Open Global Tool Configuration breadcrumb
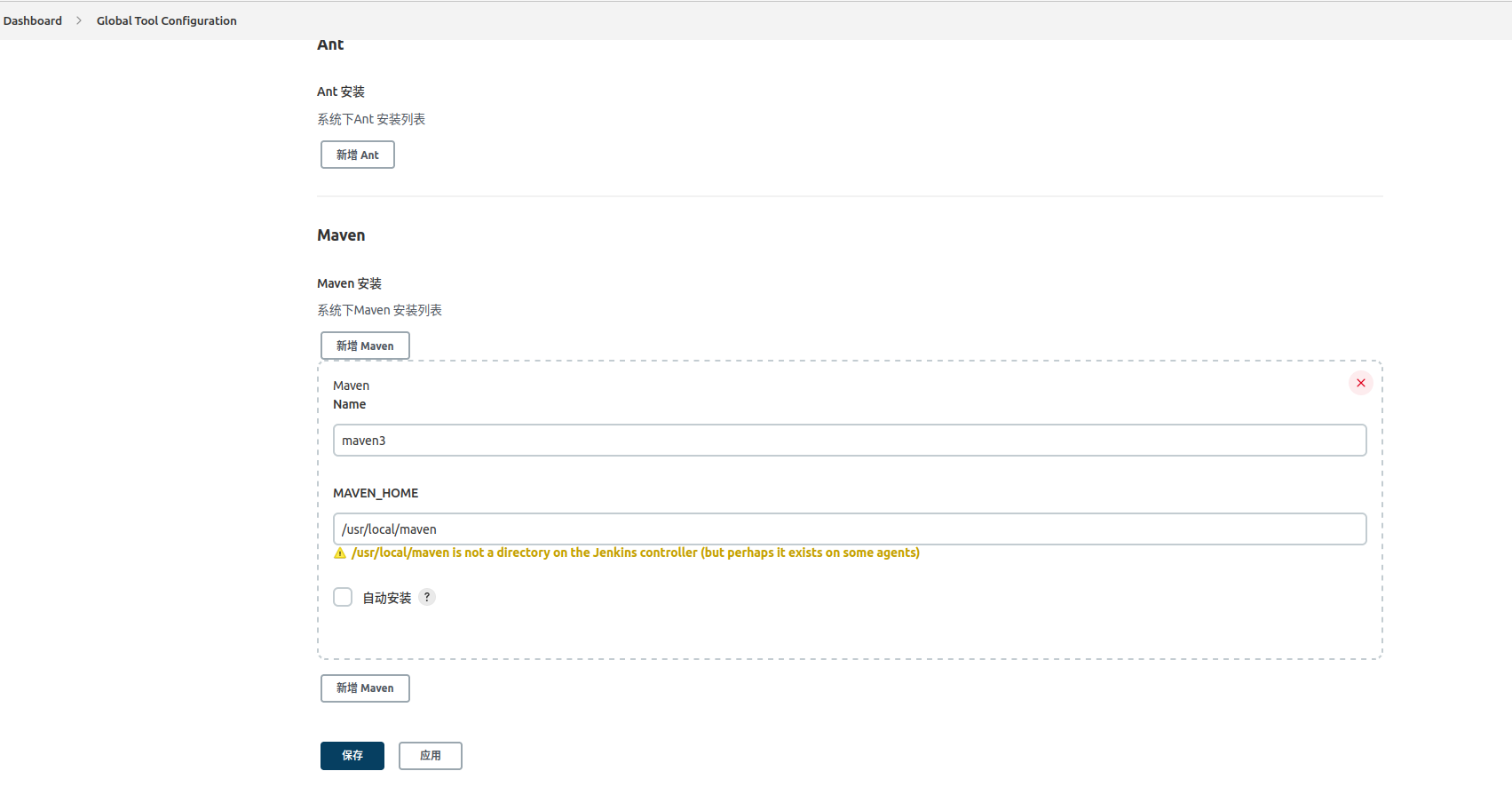The height and width of the screenshot is (787, 1512). pos(167,20)
